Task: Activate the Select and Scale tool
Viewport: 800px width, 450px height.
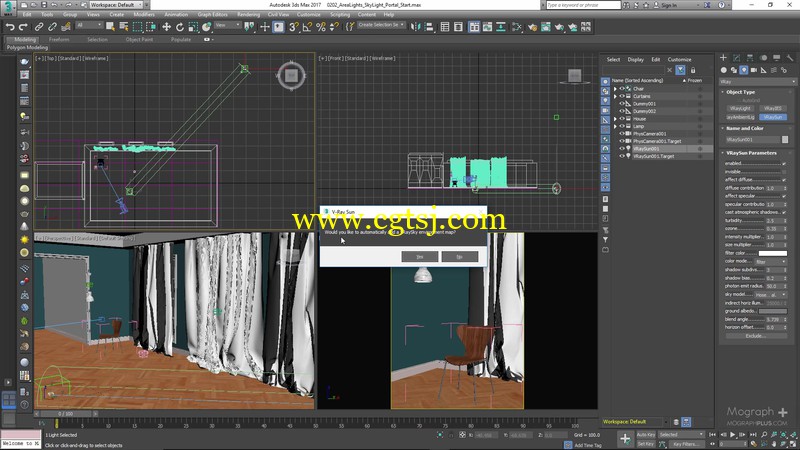Action: click(193, 27)
